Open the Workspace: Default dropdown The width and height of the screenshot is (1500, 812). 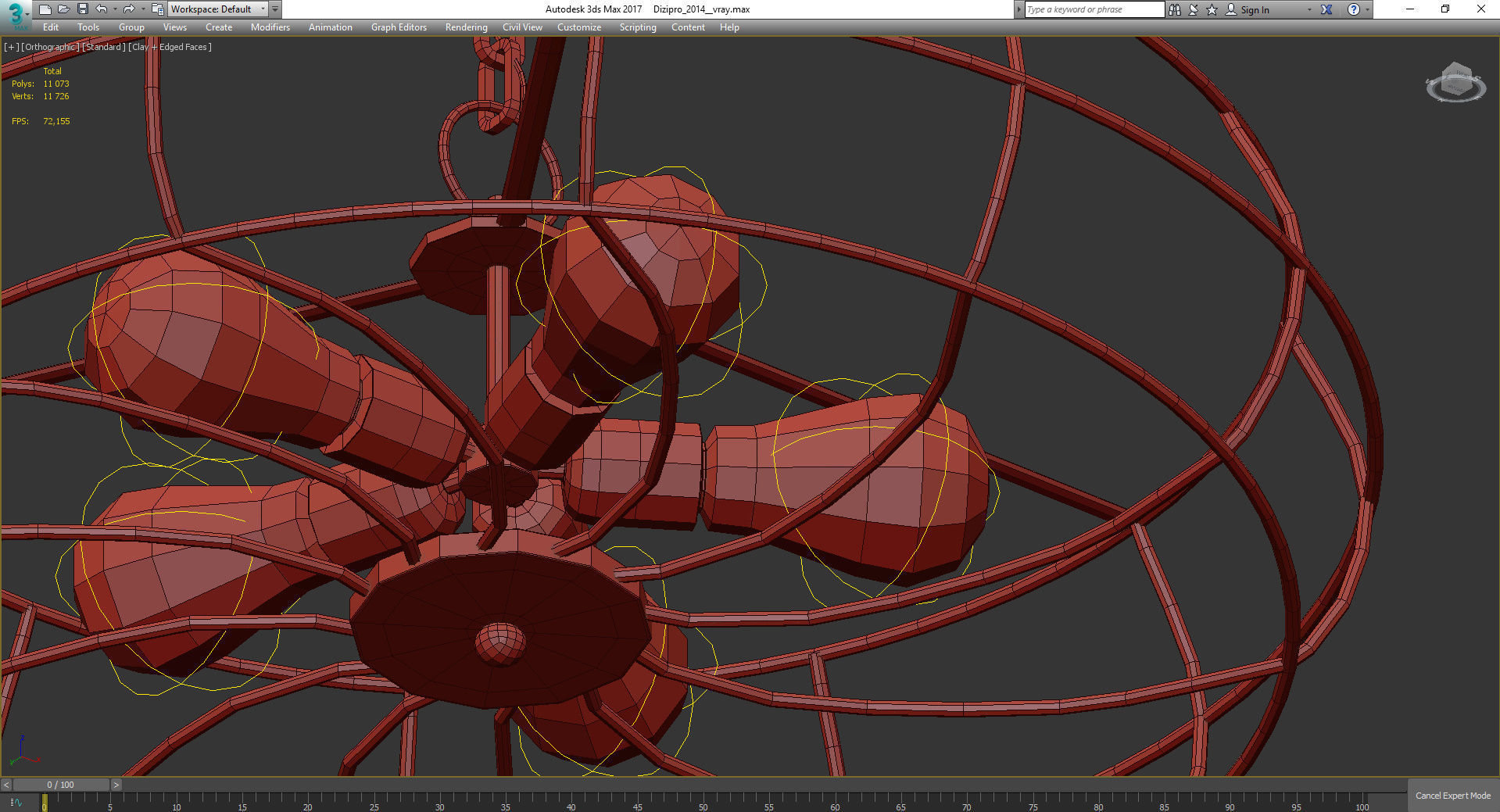click(x=218, y=9)
